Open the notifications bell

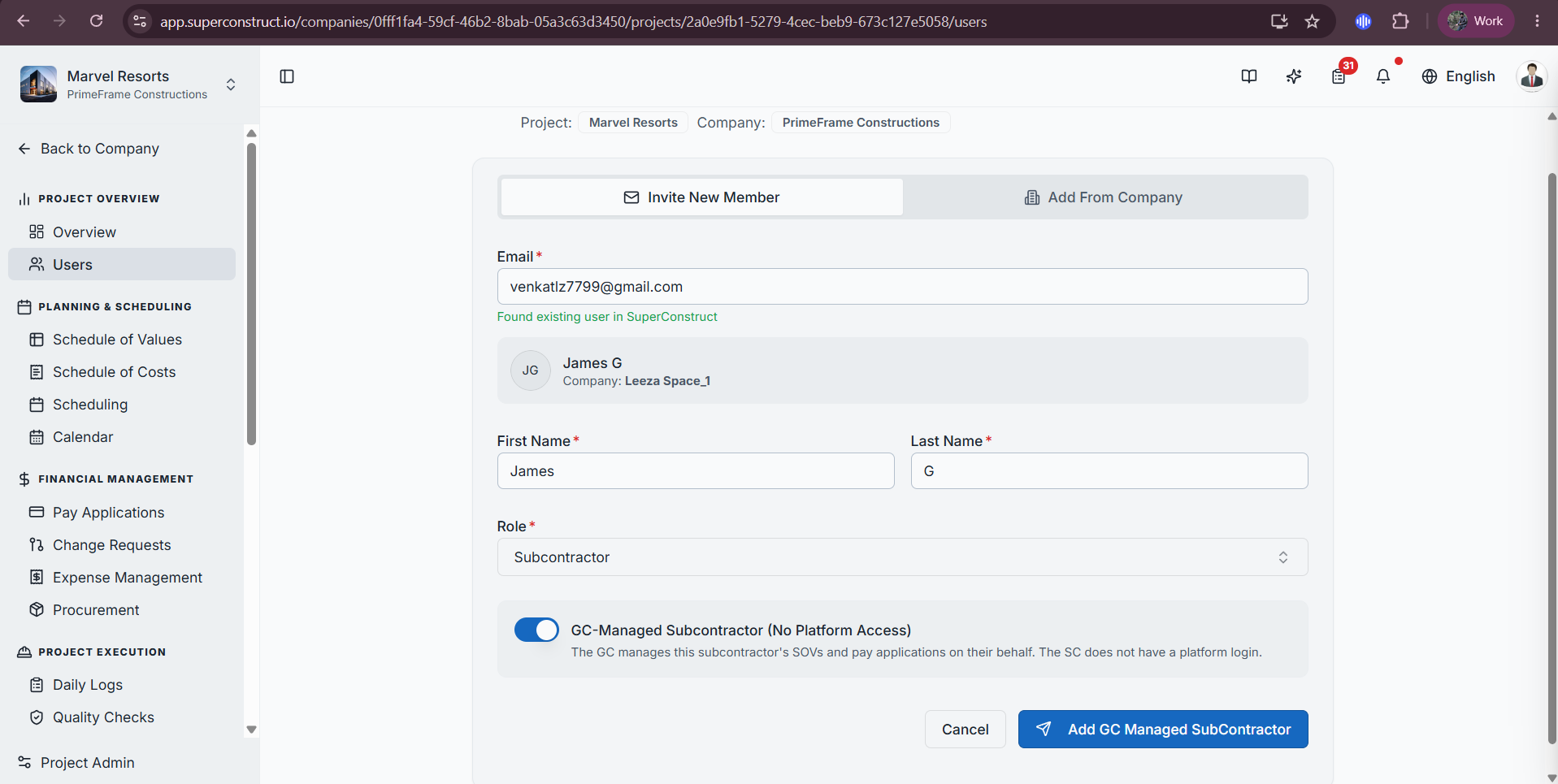(x=1383, y=76)
